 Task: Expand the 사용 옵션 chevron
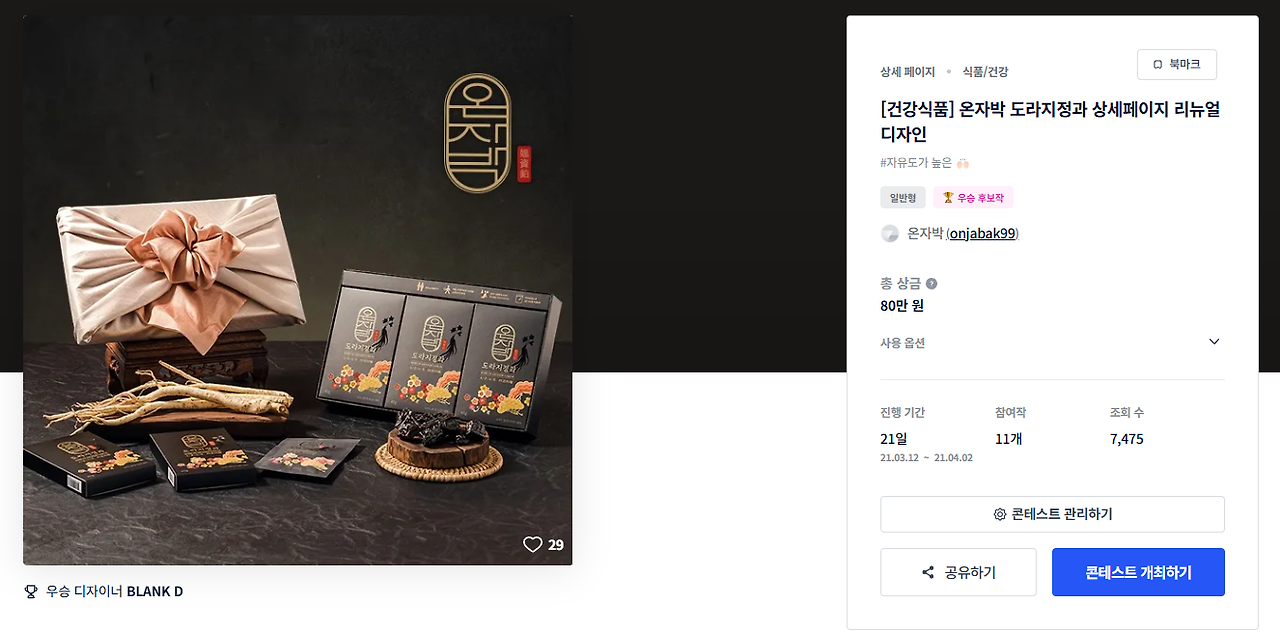pos(1214,342)
